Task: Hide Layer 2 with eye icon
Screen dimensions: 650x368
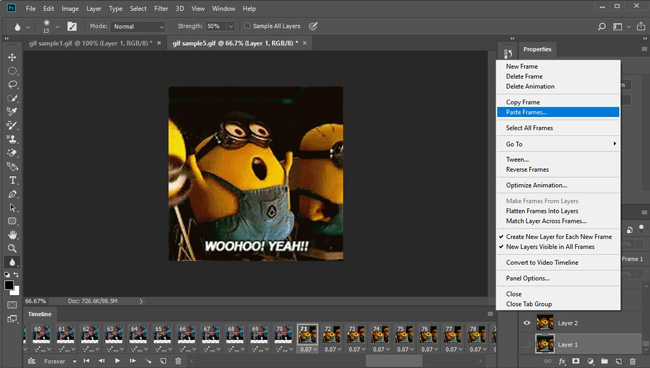Action: 526,323
